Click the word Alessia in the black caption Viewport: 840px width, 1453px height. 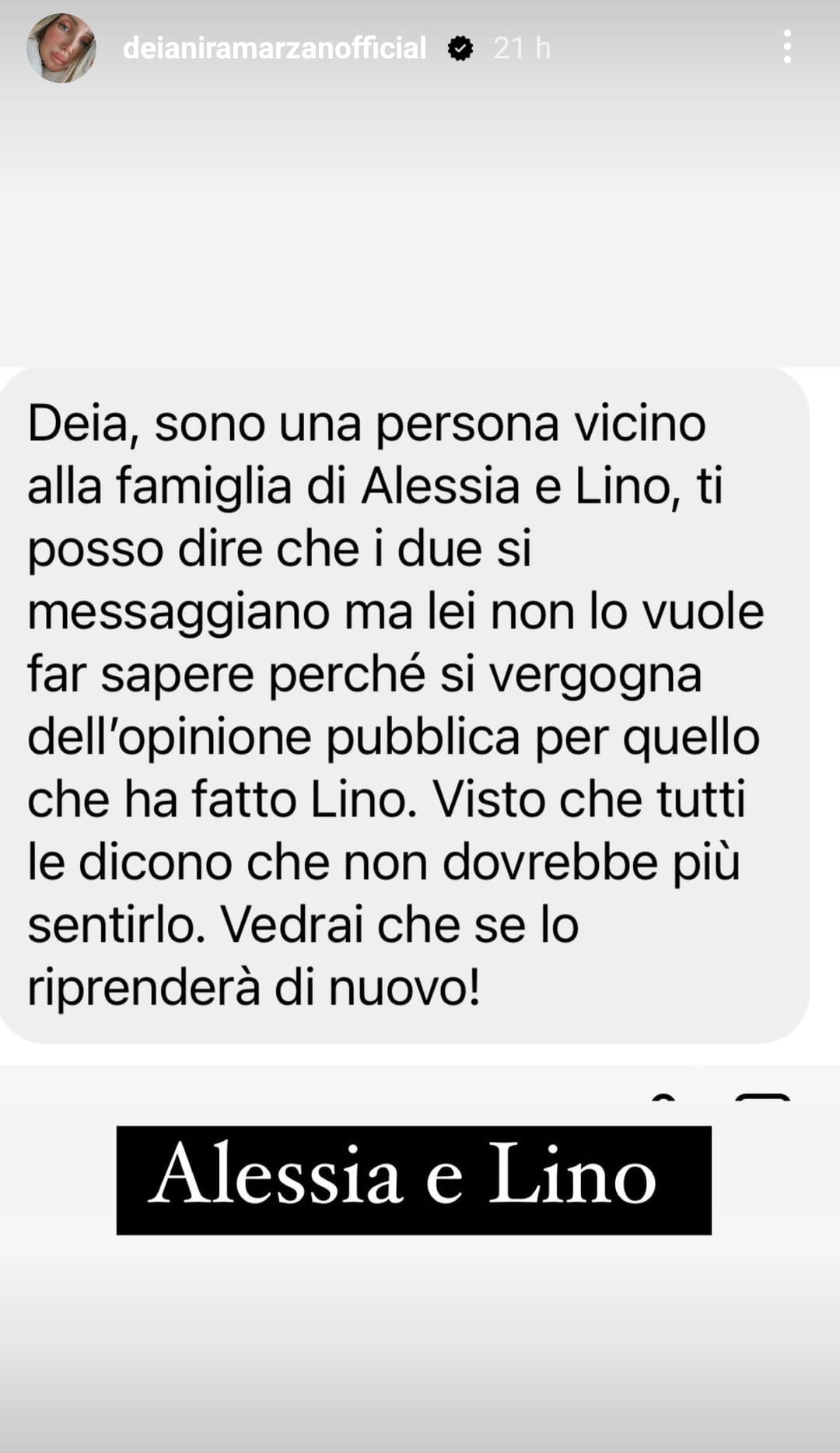[x=275, y=1174]
